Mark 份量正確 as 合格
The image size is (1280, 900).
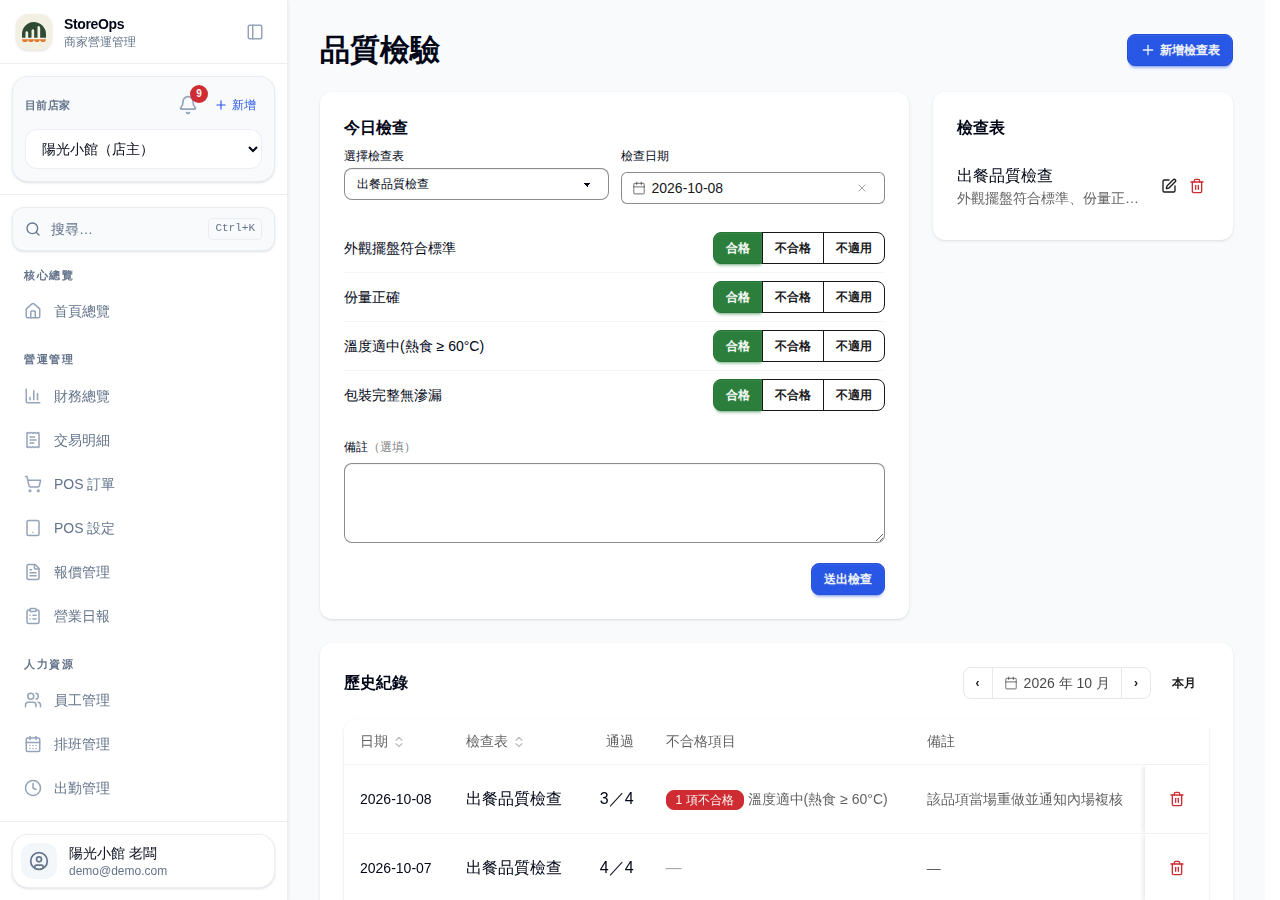pos(738,297)
